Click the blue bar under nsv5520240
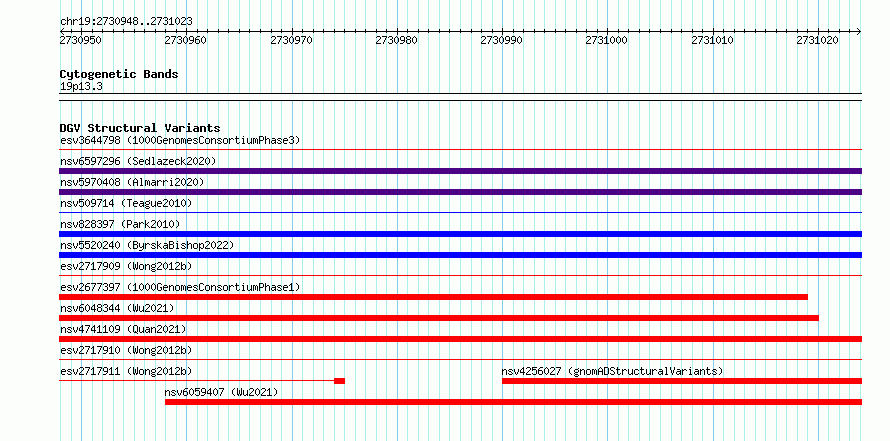Viewport: 890px width, 441px height. point(460,255)
